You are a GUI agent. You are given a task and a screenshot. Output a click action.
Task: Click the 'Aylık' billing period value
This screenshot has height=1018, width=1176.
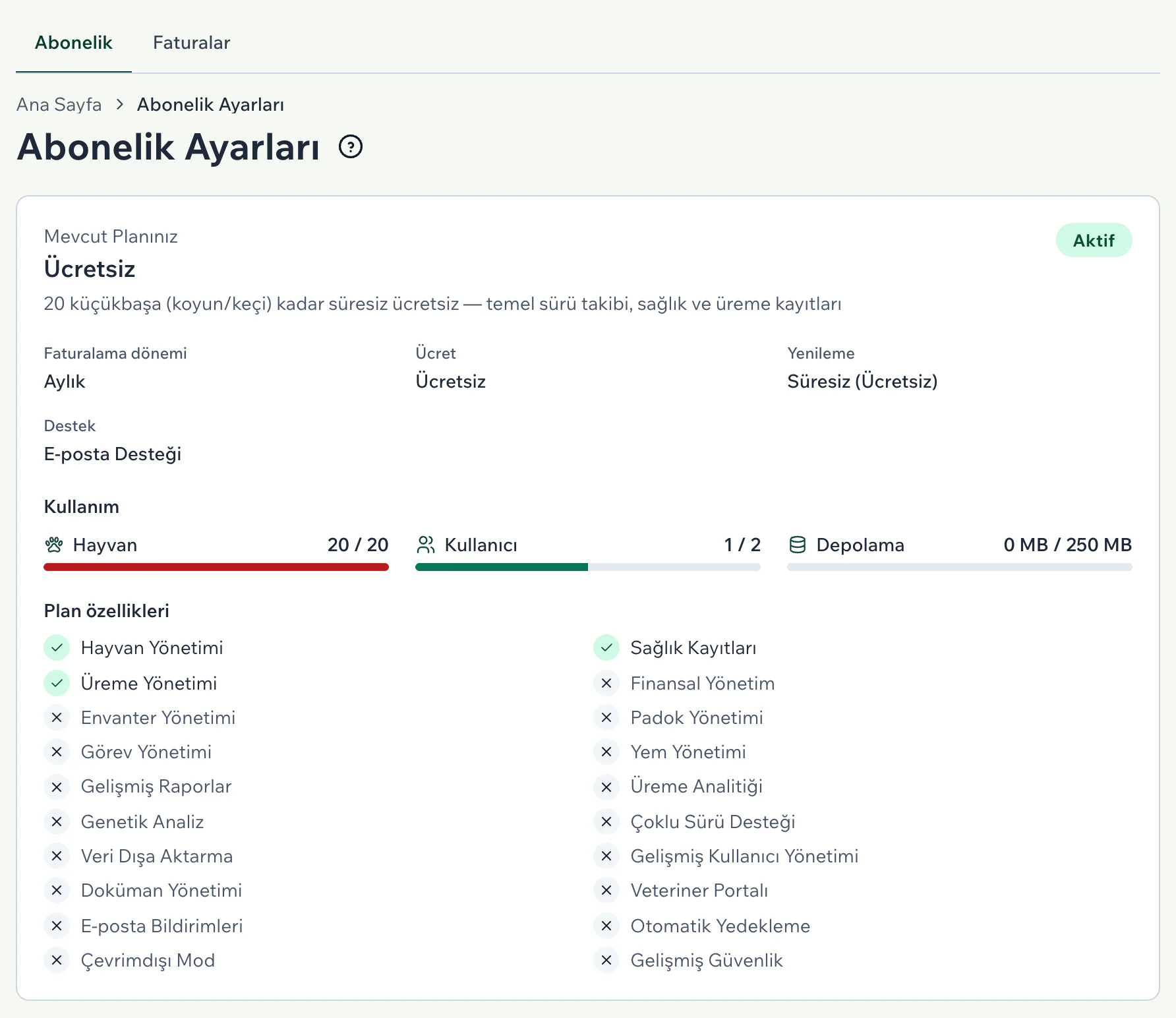[65, 381]
